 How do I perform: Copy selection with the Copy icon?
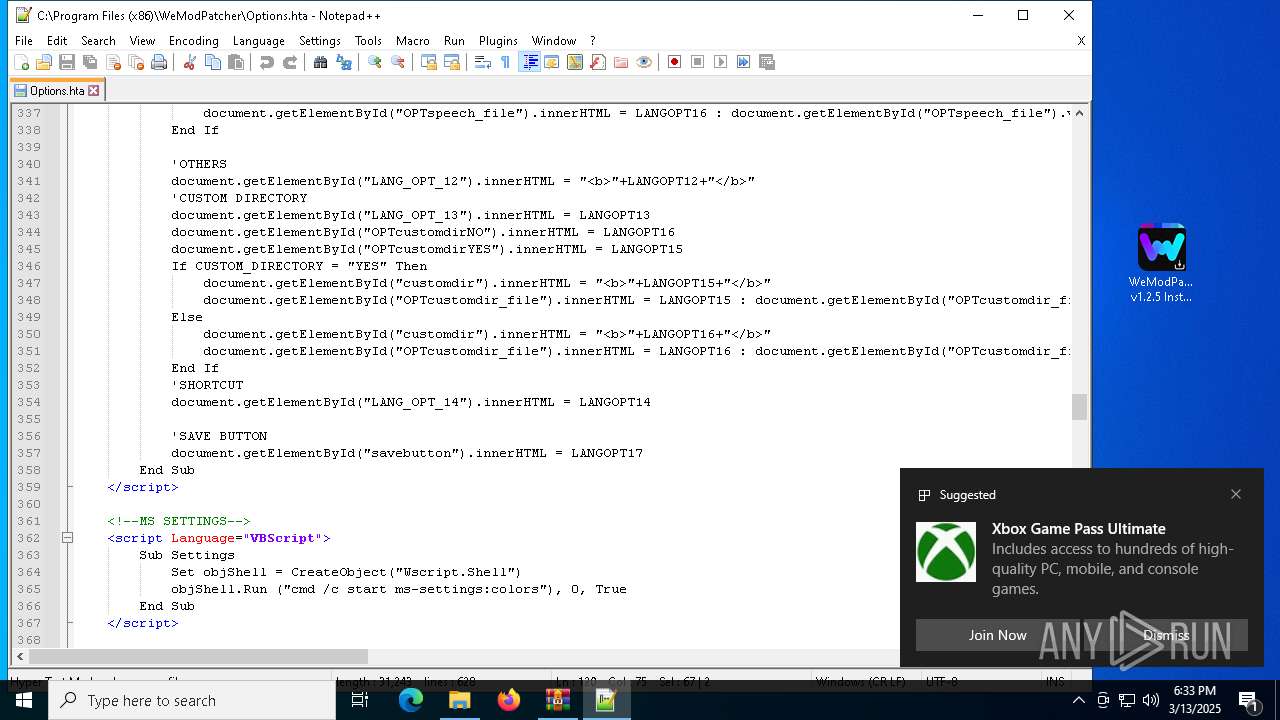213,62
